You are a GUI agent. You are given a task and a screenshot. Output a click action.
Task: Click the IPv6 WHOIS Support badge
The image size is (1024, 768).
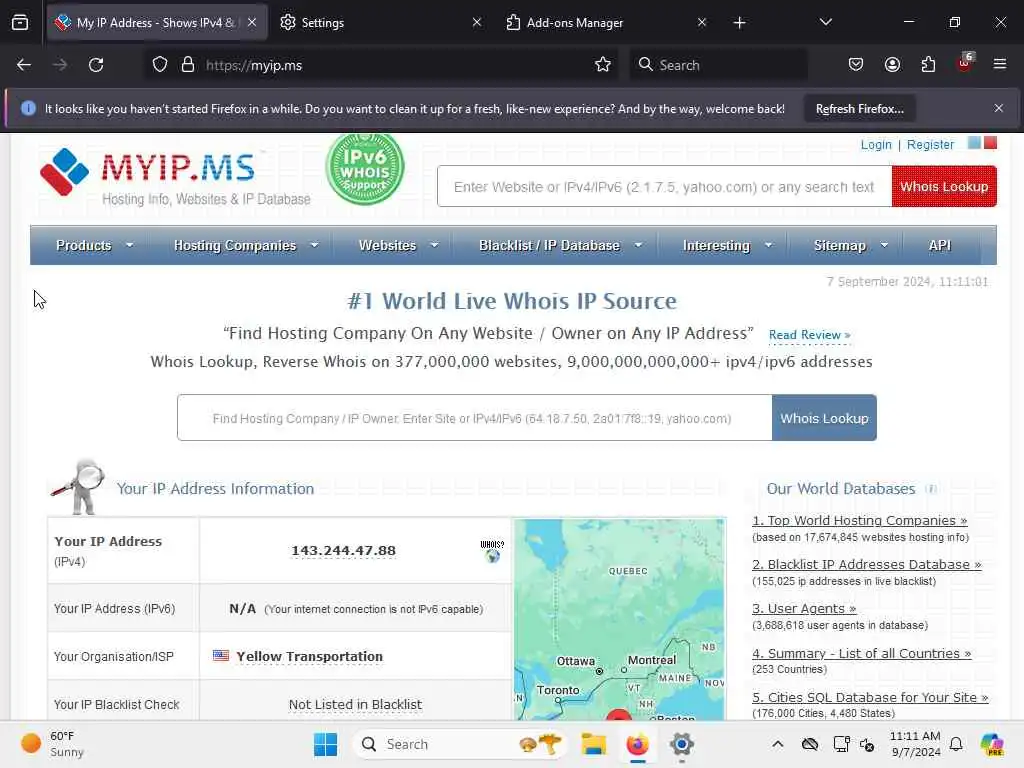tap(365, 169)
